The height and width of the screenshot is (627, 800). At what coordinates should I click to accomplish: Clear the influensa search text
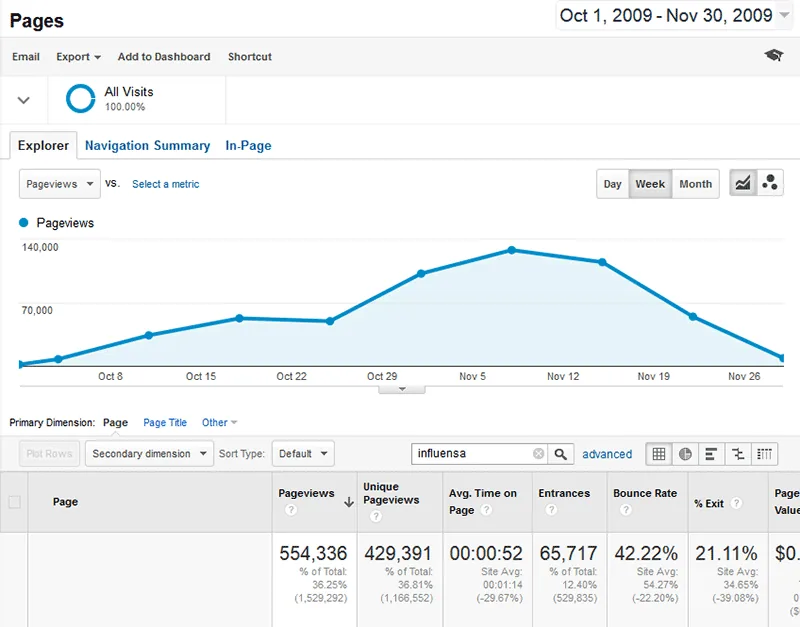538,454
